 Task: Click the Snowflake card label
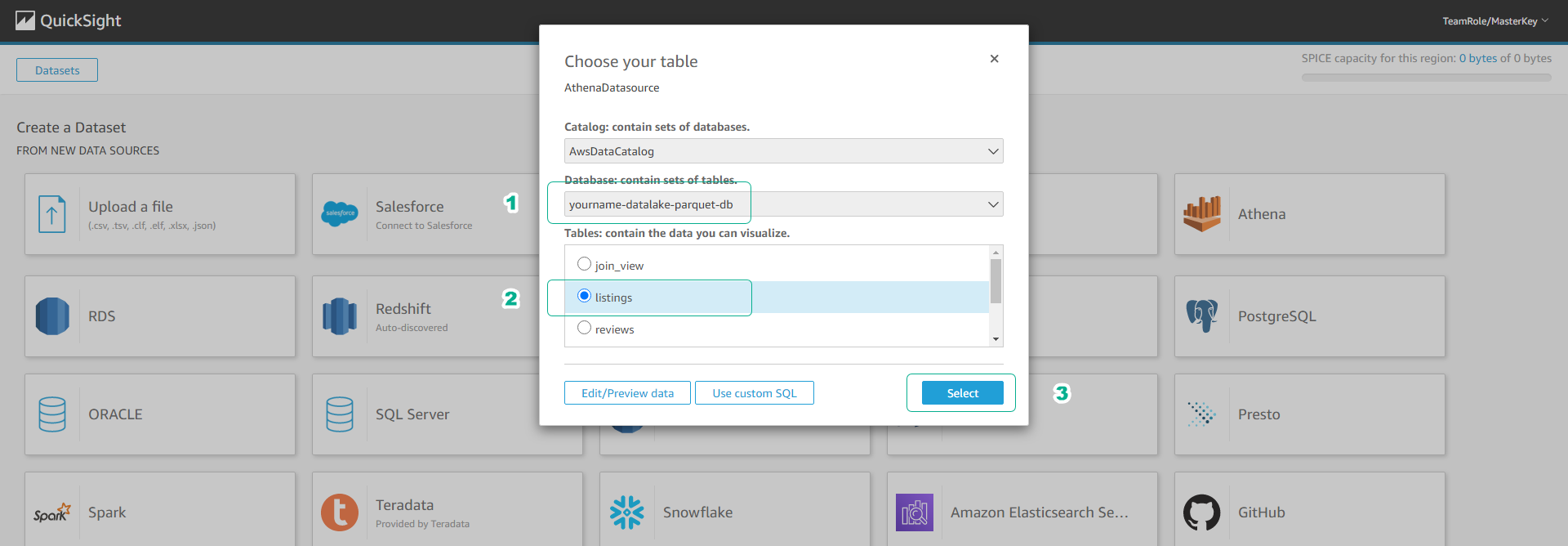tap(698, 512)
